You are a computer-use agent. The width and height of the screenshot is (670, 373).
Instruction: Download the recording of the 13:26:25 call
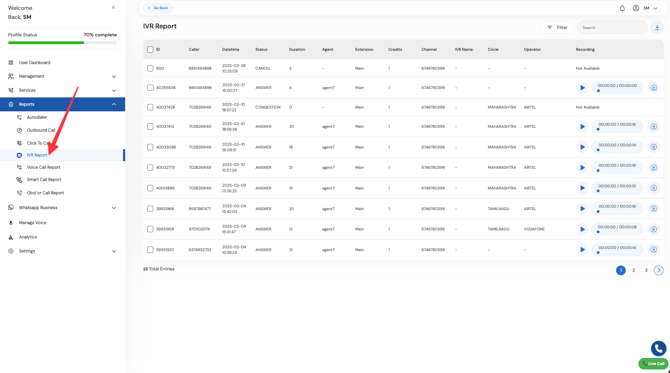tap(653, 188)
